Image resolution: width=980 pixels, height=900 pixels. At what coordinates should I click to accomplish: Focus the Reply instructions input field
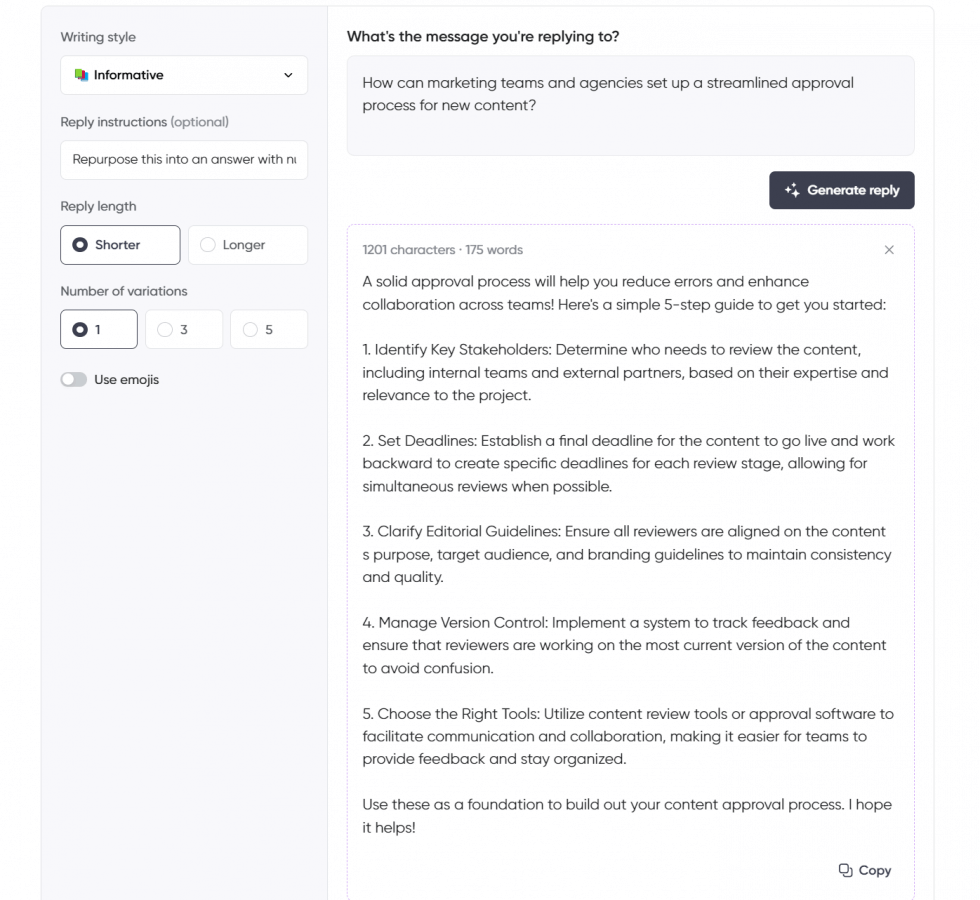click(x=184, y=160)
